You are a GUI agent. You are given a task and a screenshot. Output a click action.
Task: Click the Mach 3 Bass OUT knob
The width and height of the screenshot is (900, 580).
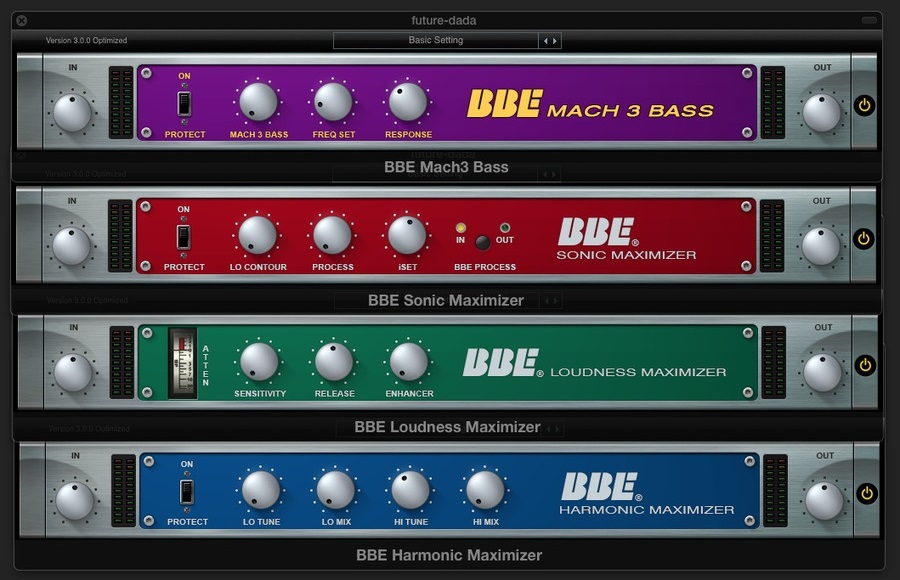821,113
